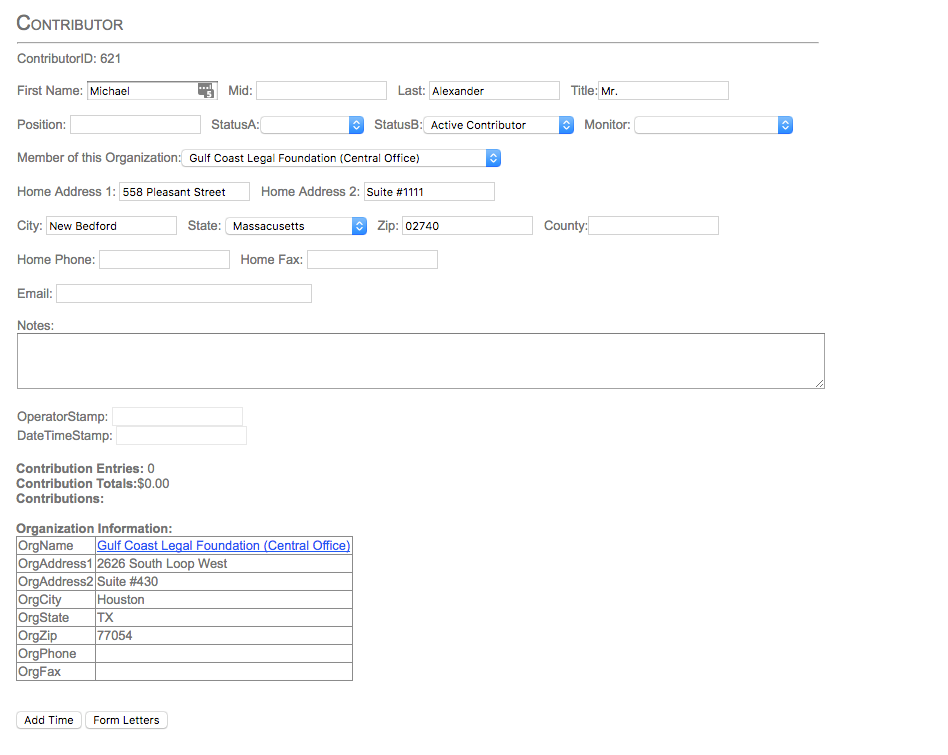
Task: Edit the Home Address 2 Suite field
Action: [429, 192]
